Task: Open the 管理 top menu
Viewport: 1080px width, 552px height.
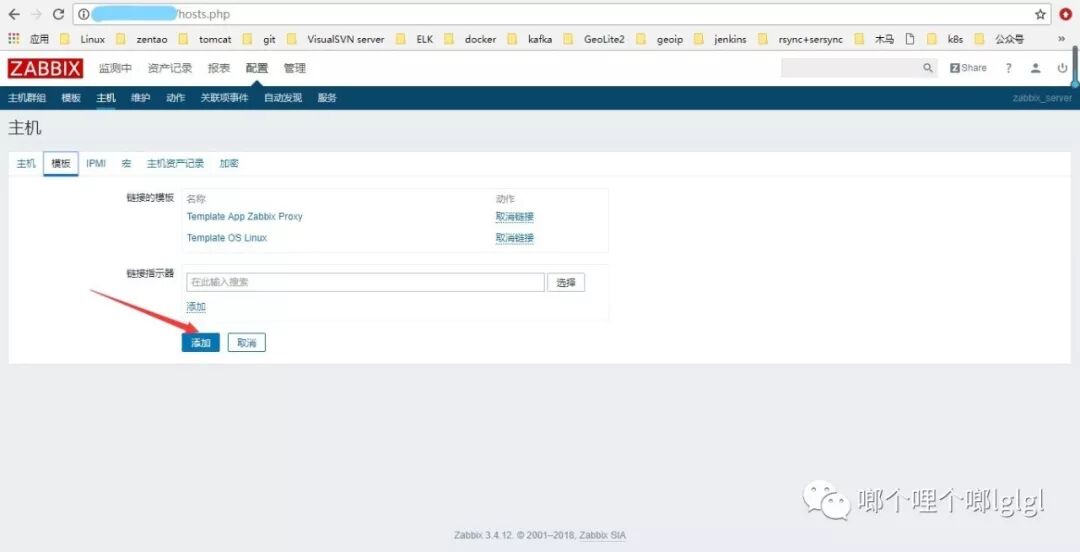Action: point(295,68)
